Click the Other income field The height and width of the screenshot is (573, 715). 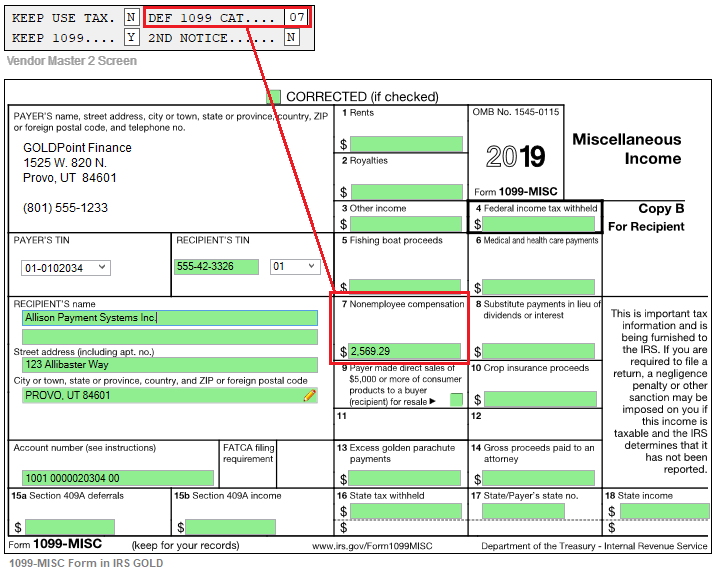point(406,225)
